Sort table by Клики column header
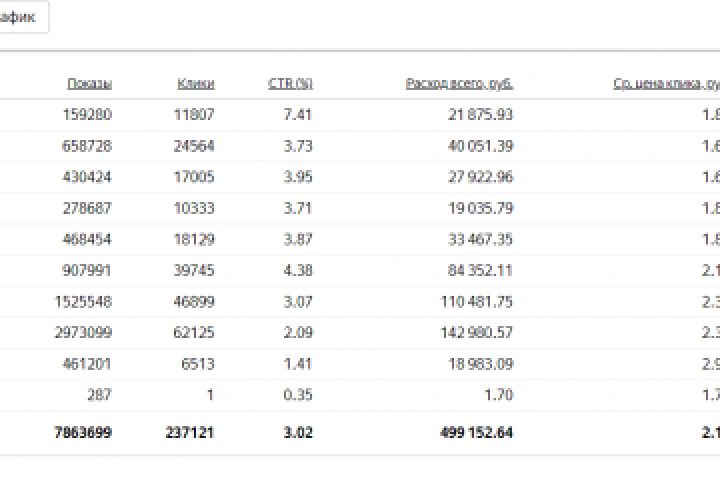 click(195, 84)
